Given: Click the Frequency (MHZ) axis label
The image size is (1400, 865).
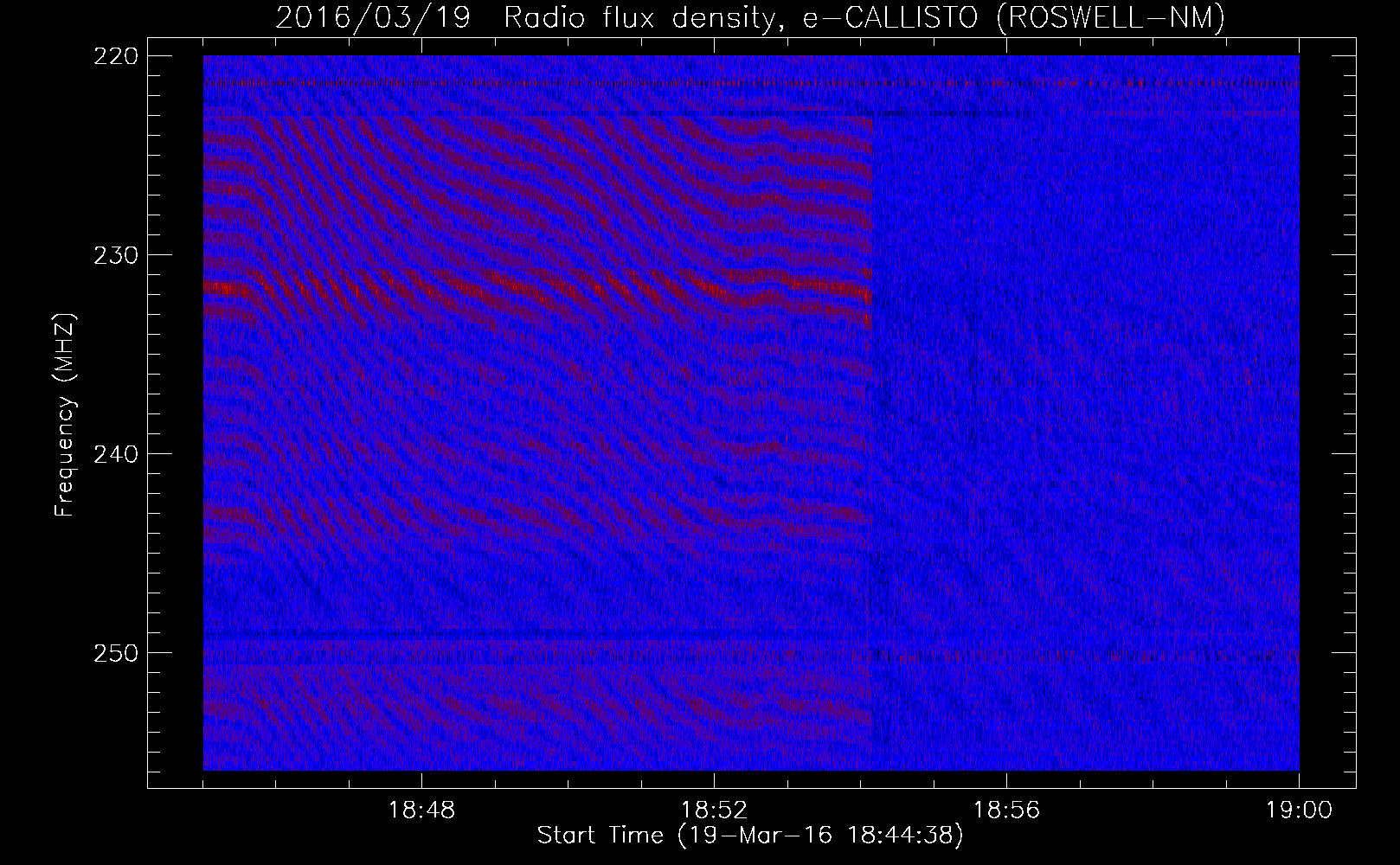Looking at the screenshot, I should tap(65, 415).
